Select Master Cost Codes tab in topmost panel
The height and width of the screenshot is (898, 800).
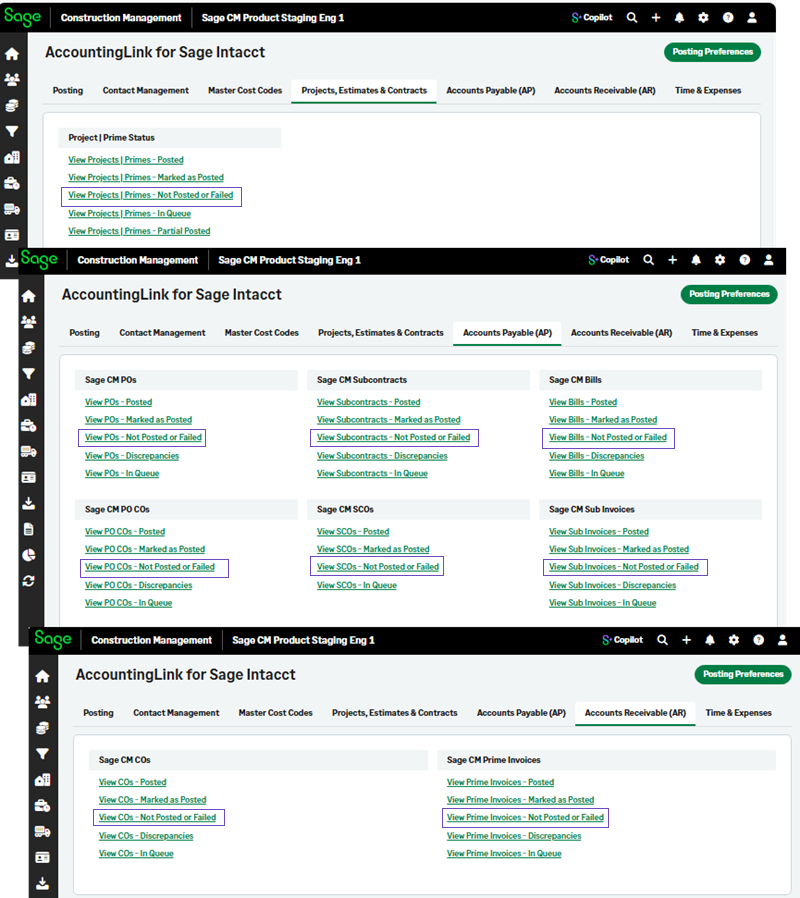point(245,90)
